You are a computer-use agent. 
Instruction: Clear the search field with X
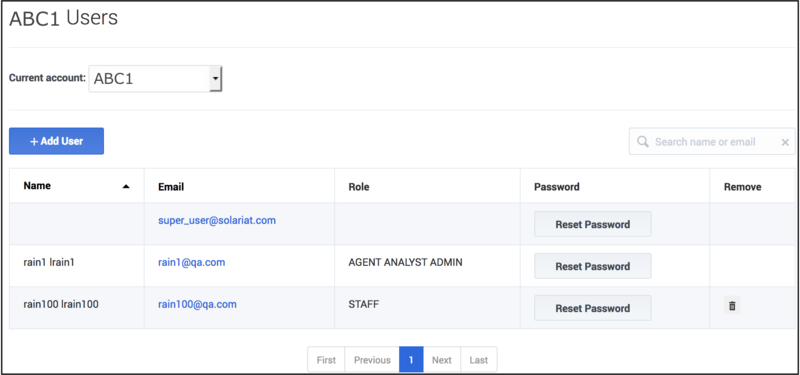tap(785, 142)
